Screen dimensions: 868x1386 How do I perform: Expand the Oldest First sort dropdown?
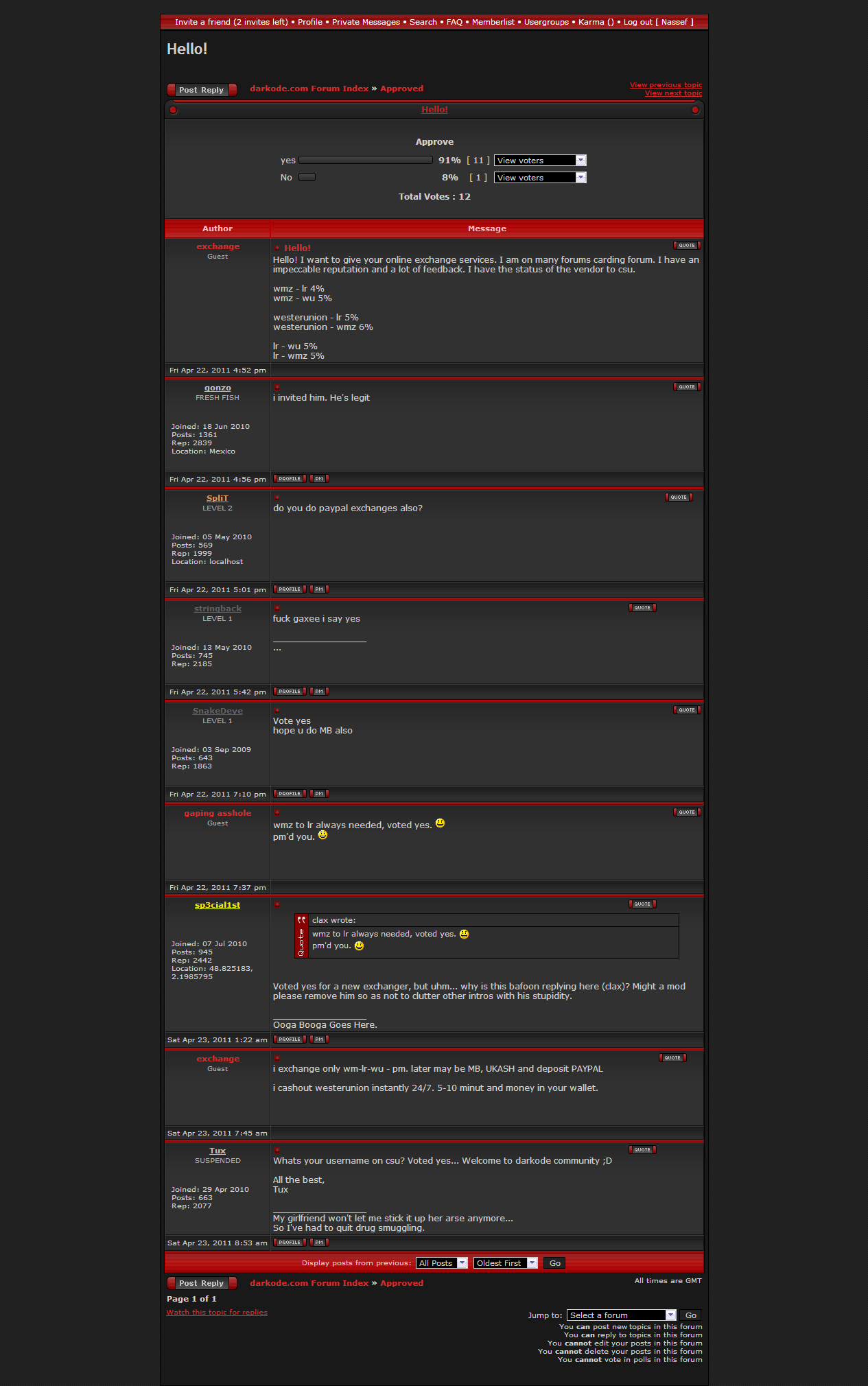(x=505, y=1263)
